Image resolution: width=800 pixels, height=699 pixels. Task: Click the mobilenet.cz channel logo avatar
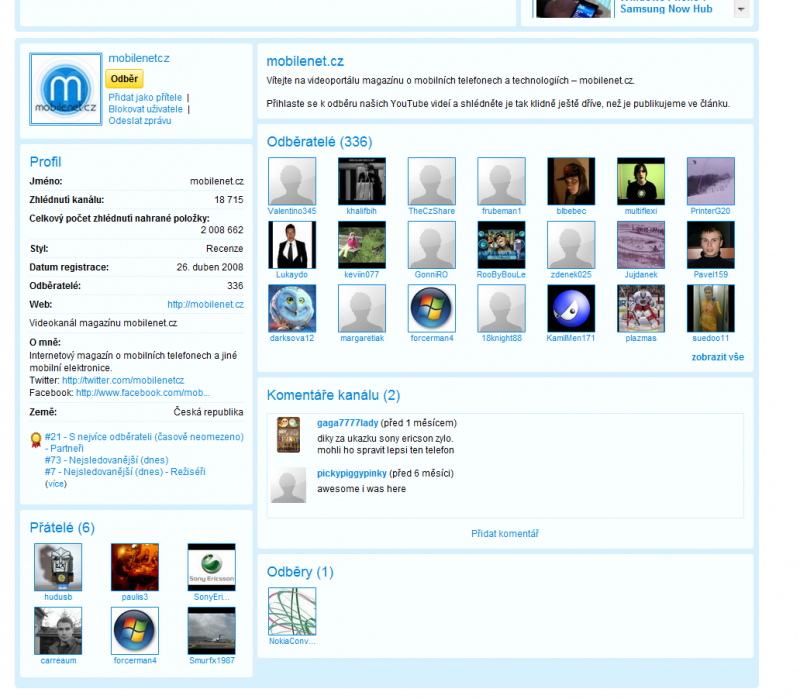pos(65,89)
